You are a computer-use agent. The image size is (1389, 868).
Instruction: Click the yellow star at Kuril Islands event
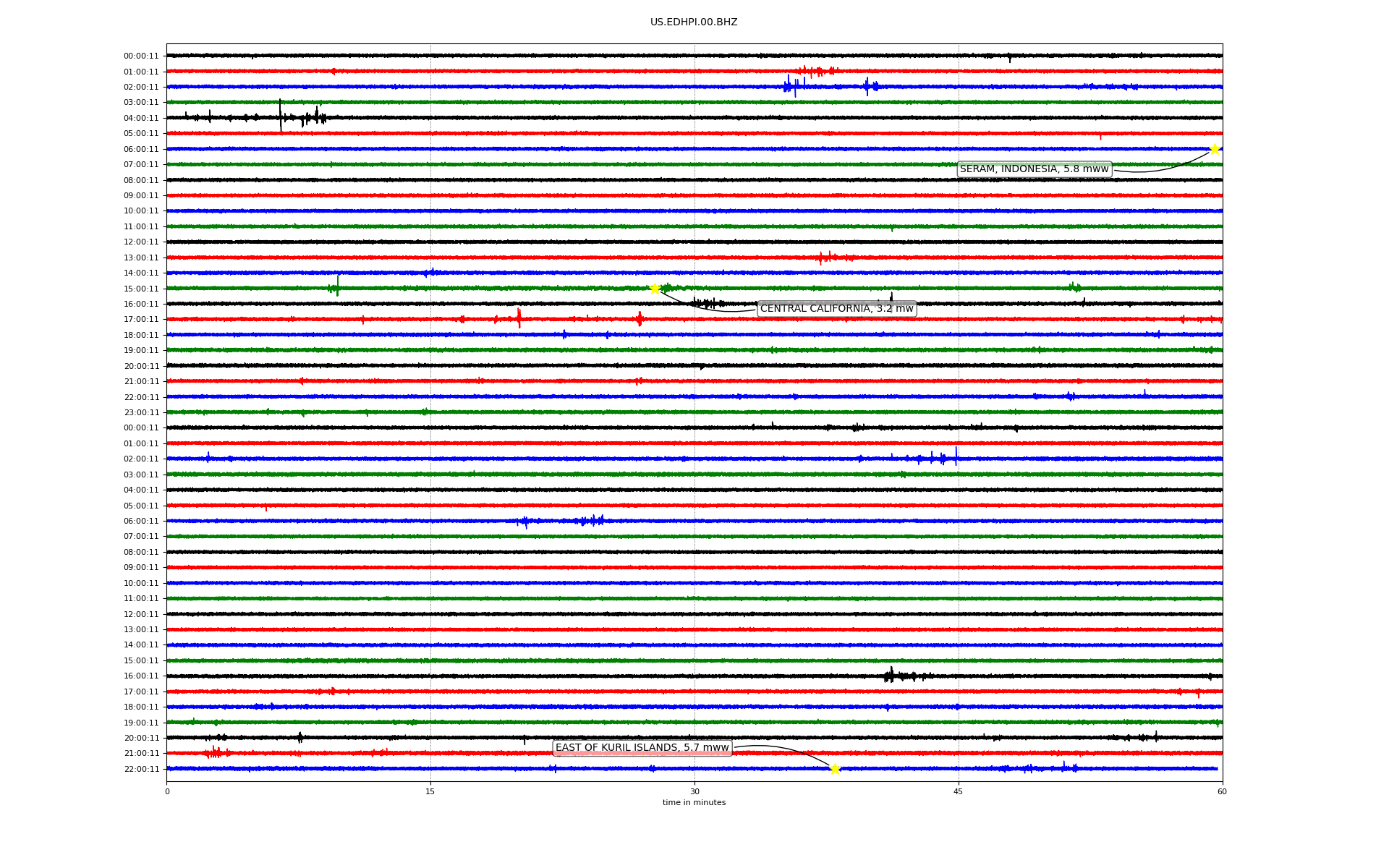tap(835, 769)
